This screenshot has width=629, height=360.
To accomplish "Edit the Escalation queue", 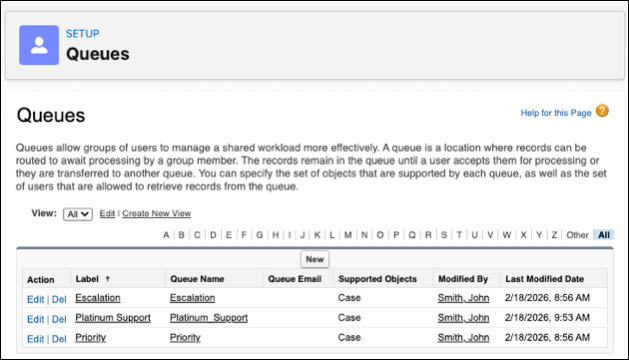I will [x=35, y=299].
